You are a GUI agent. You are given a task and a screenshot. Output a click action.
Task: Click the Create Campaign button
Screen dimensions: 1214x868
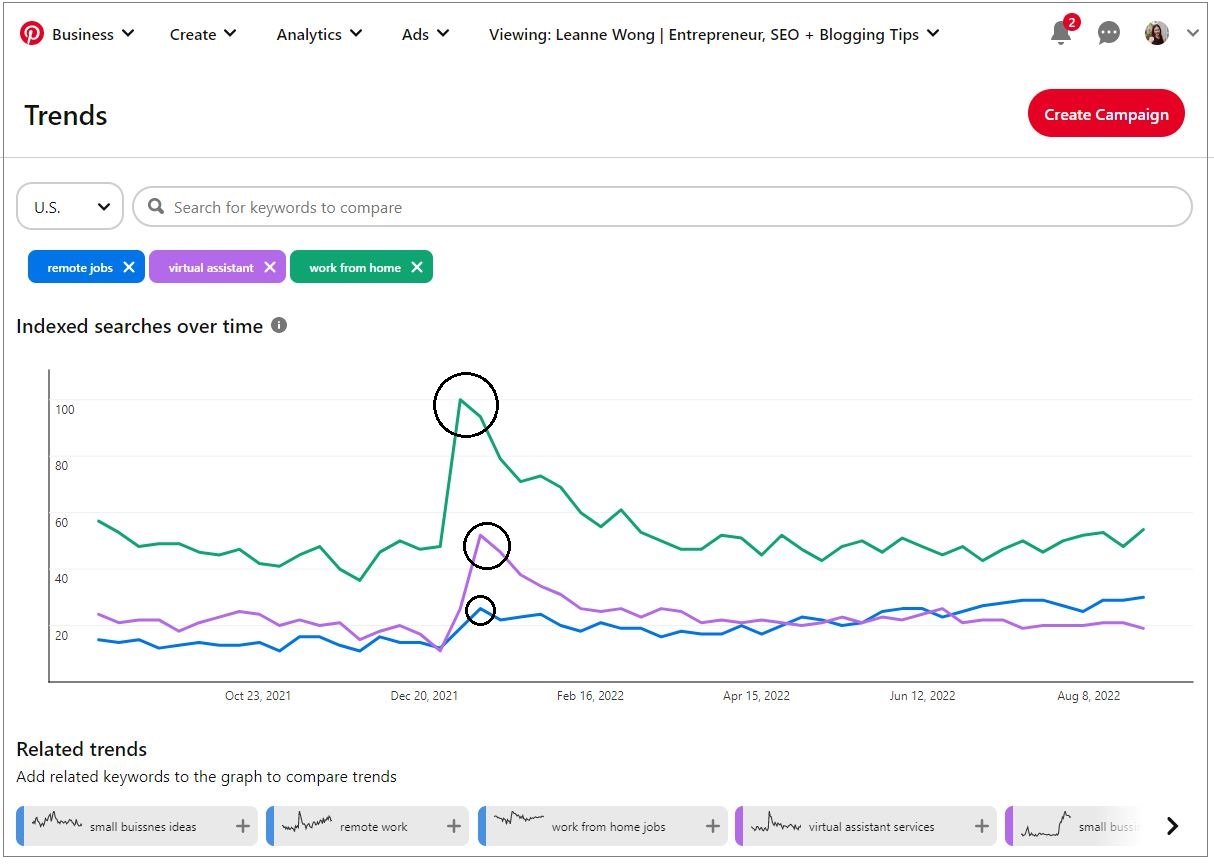[1106, 114]
